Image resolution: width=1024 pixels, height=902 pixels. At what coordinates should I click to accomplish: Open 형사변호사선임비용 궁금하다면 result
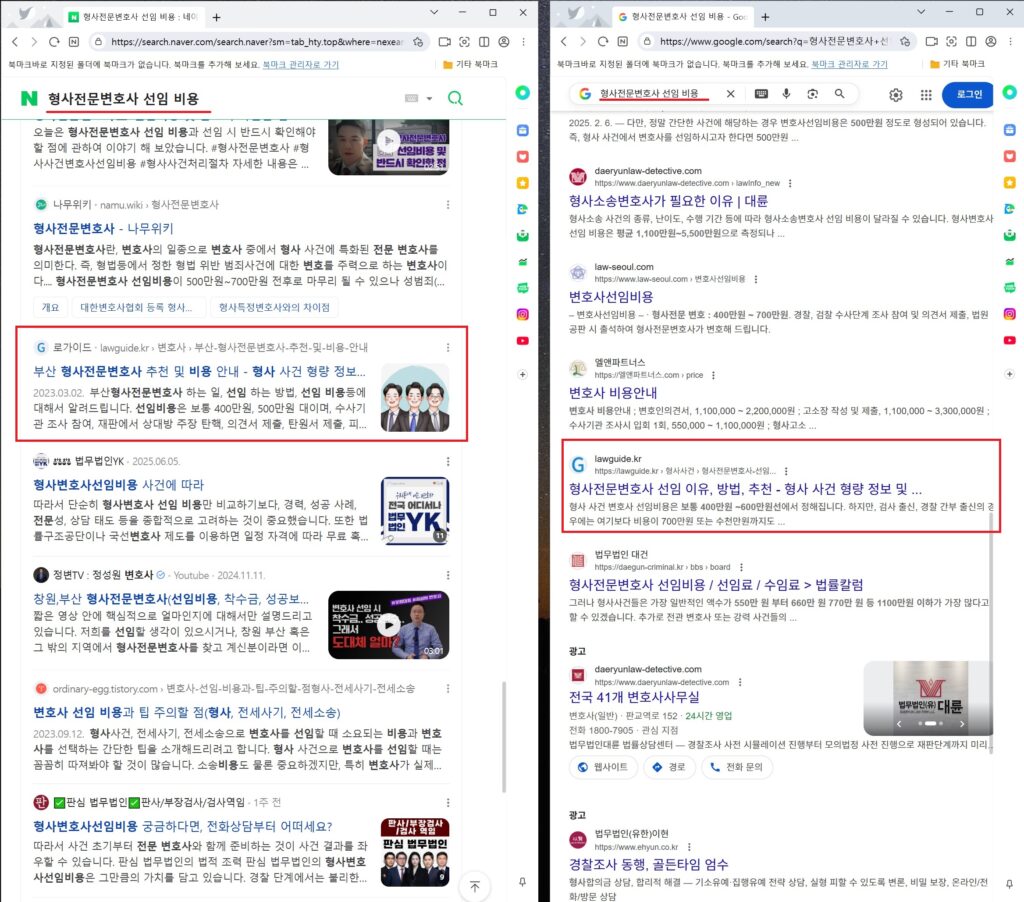coord(183,826)
